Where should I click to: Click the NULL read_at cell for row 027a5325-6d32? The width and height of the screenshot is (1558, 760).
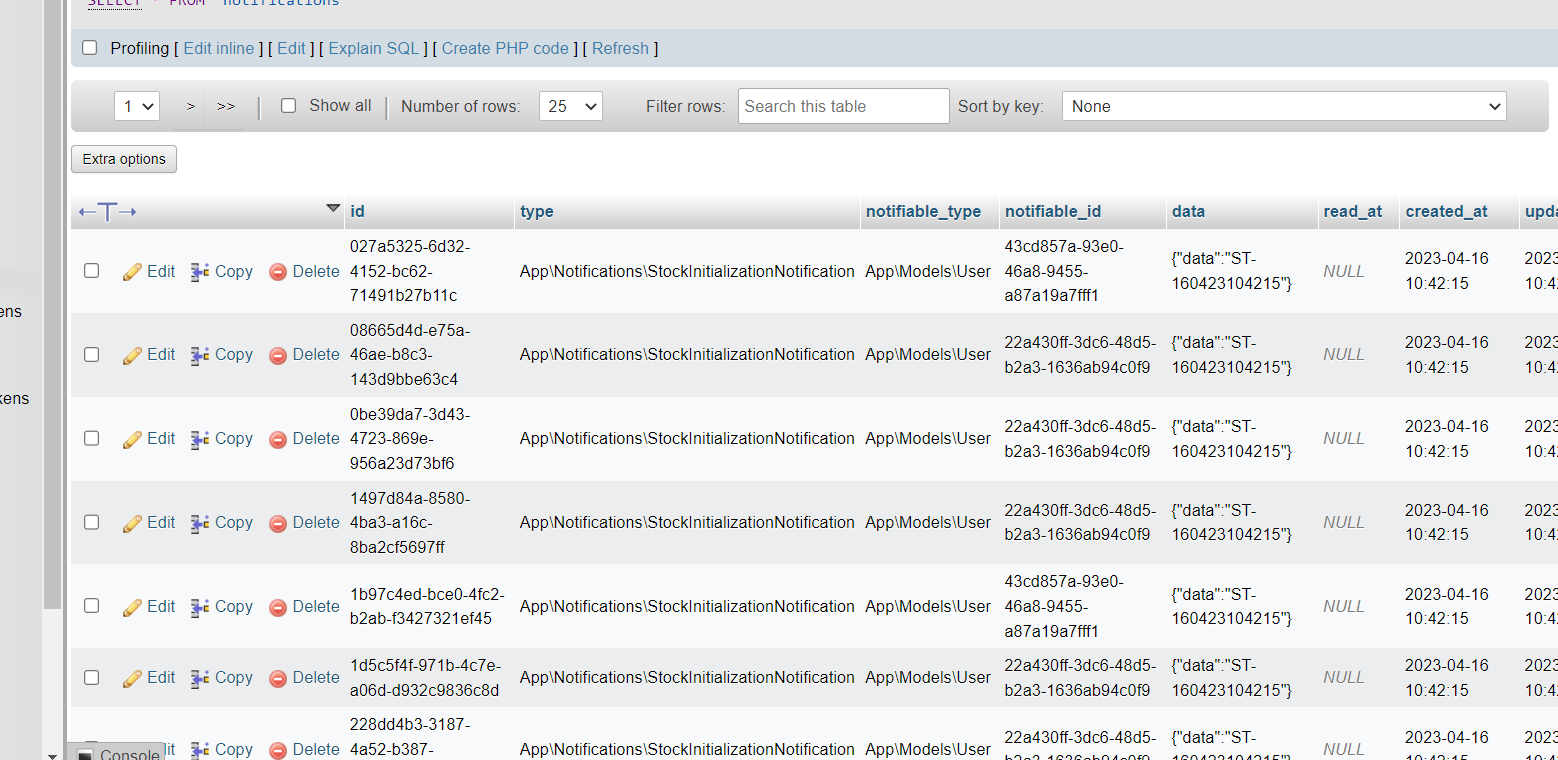(1344, 271)
